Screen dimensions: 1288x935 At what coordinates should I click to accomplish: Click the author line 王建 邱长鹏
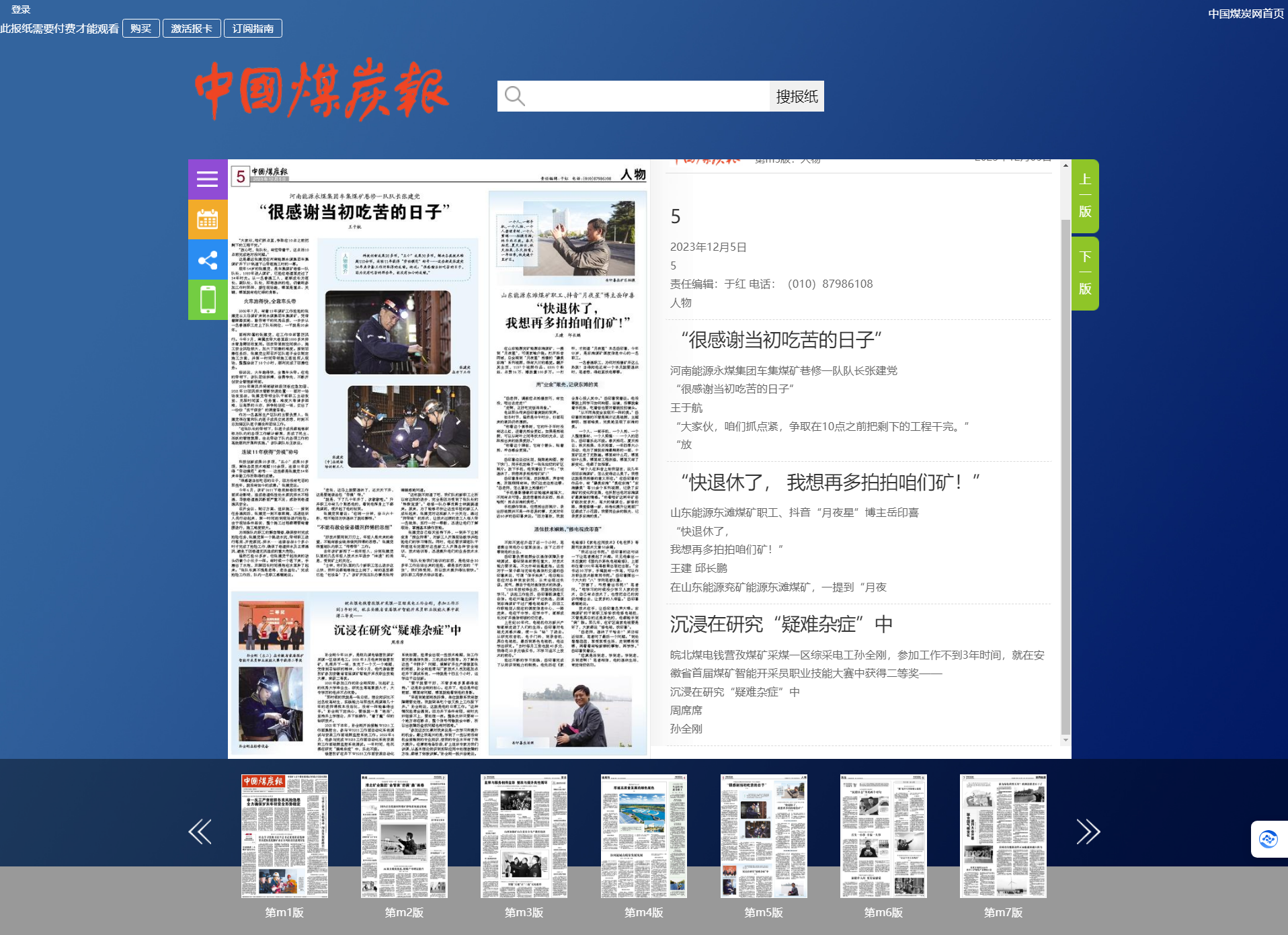(x=698, y=568)
